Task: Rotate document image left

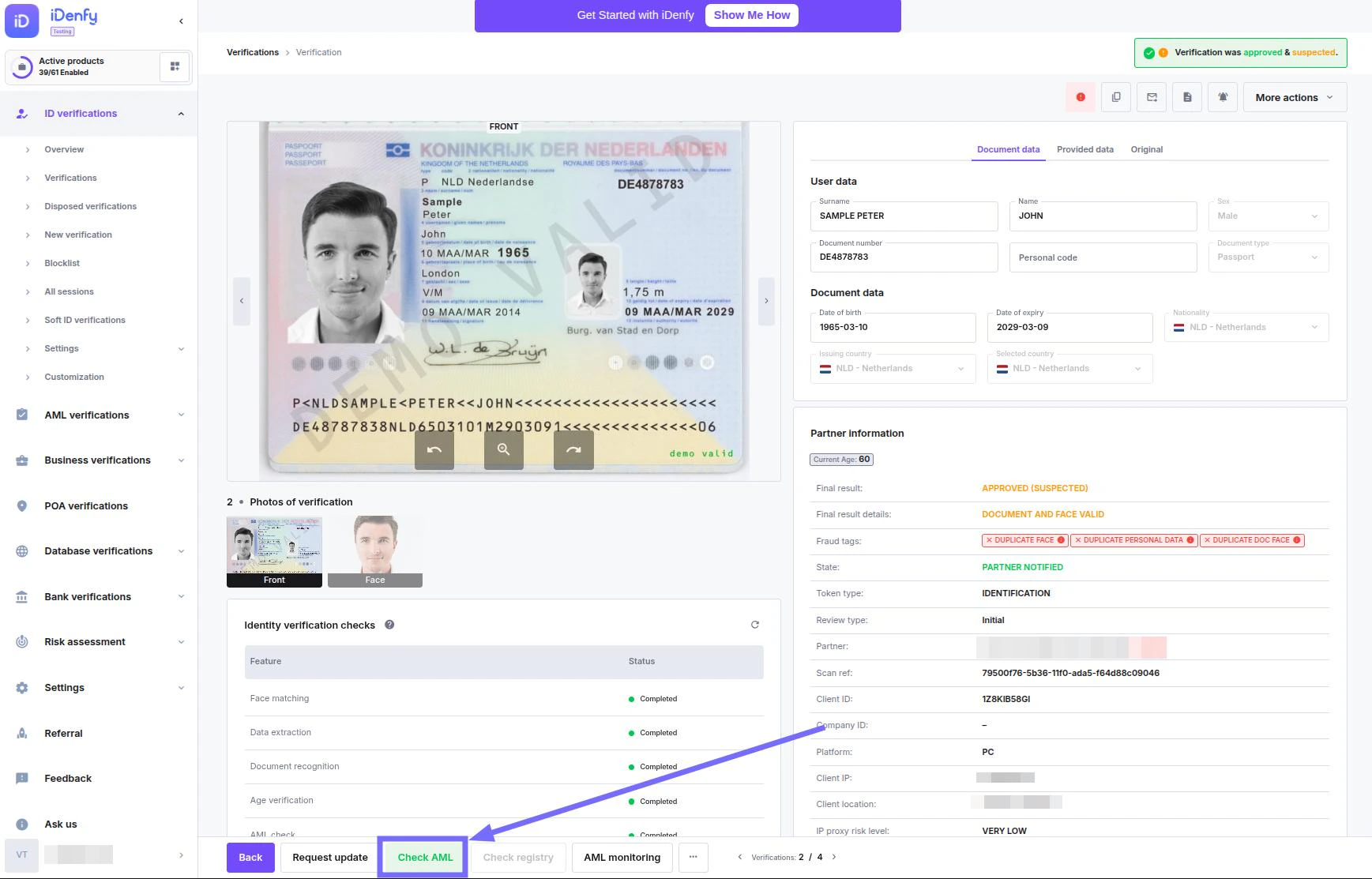Action: [x=434, y=449]
